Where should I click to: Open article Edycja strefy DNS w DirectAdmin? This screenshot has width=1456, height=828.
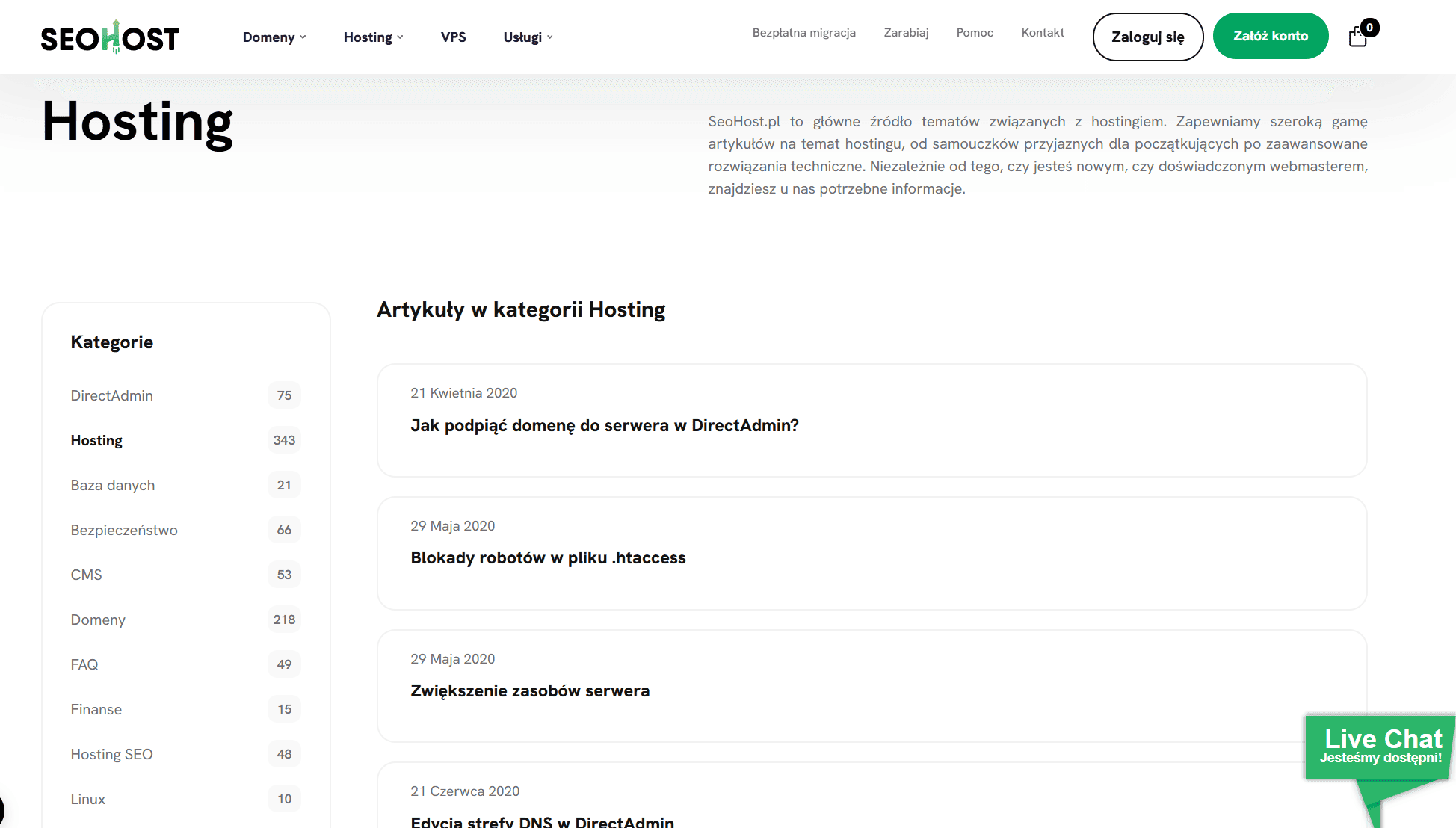[x=542, y=821]
